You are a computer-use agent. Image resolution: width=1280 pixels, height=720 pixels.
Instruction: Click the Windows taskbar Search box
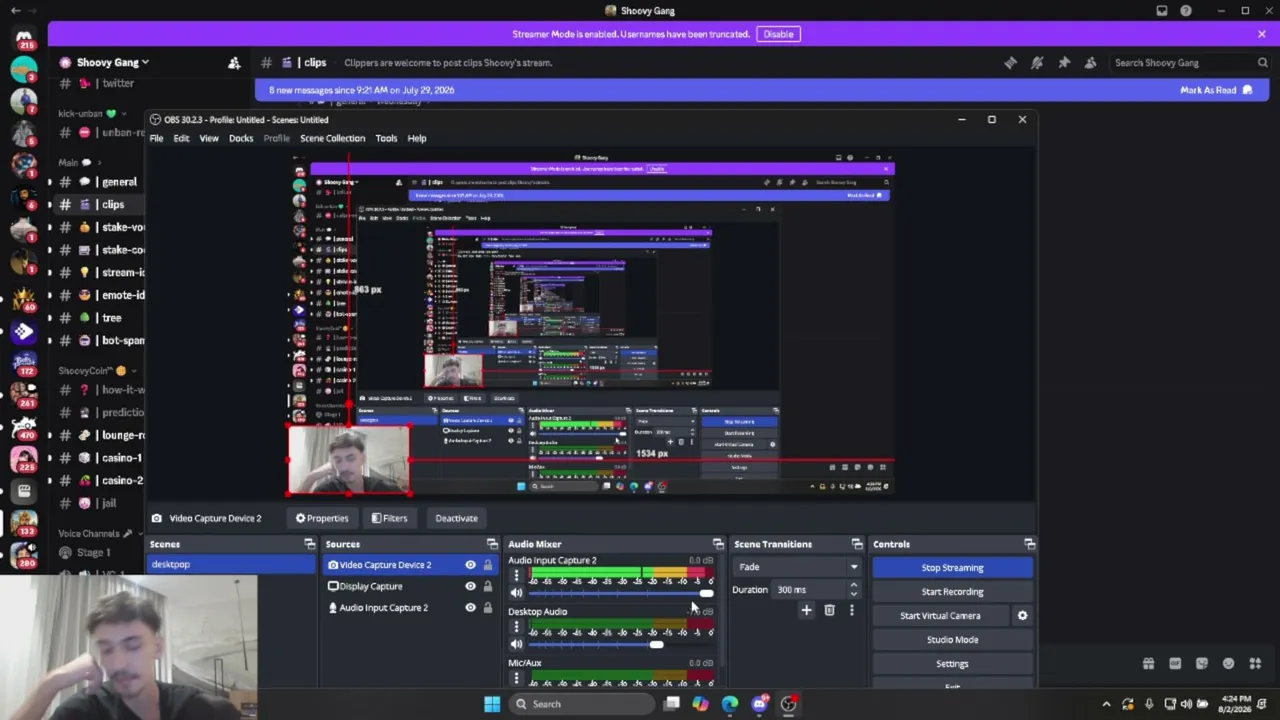coord(582,704)
